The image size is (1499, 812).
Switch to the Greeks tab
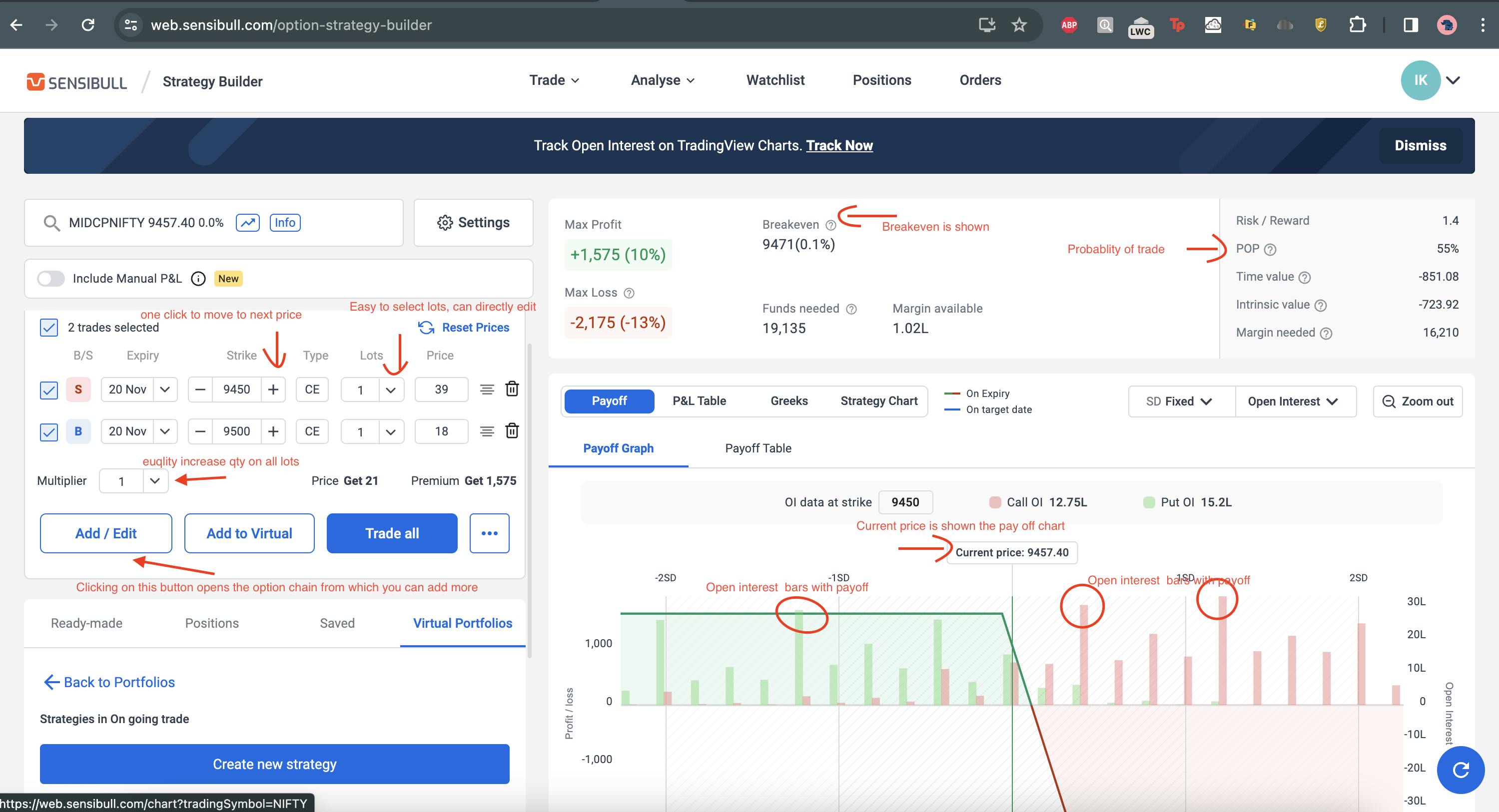tap(788, 401)
